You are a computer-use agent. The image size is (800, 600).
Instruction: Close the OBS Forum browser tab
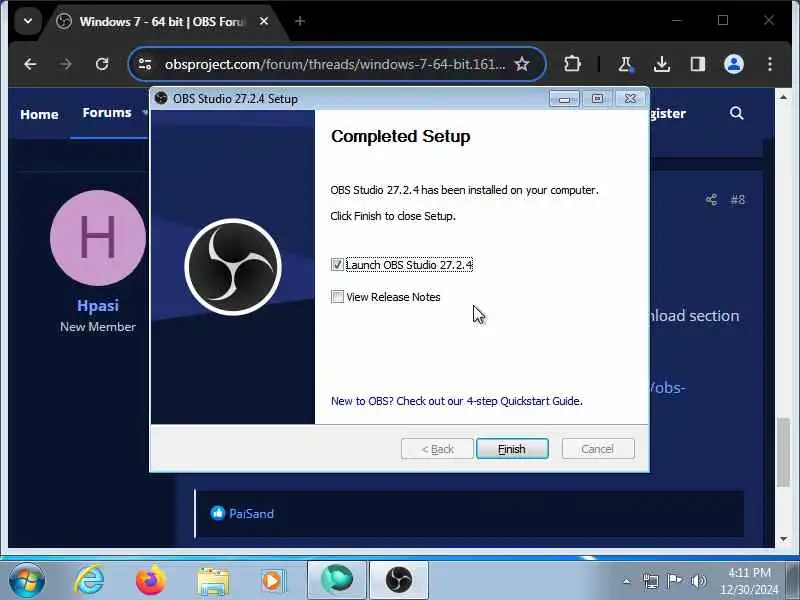pos(264,21)
